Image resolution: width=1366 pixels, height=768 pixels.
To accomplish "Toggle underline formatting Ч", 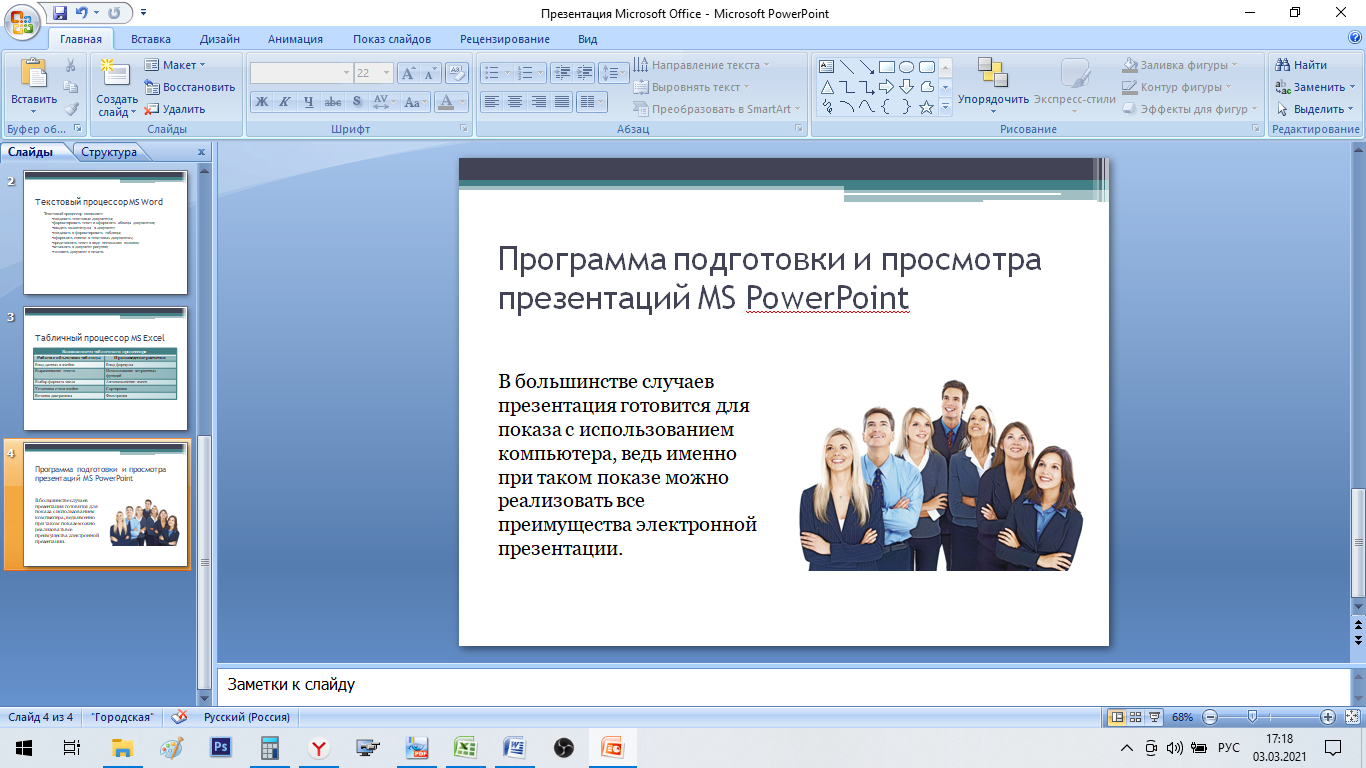I will [x=308, y=102].
